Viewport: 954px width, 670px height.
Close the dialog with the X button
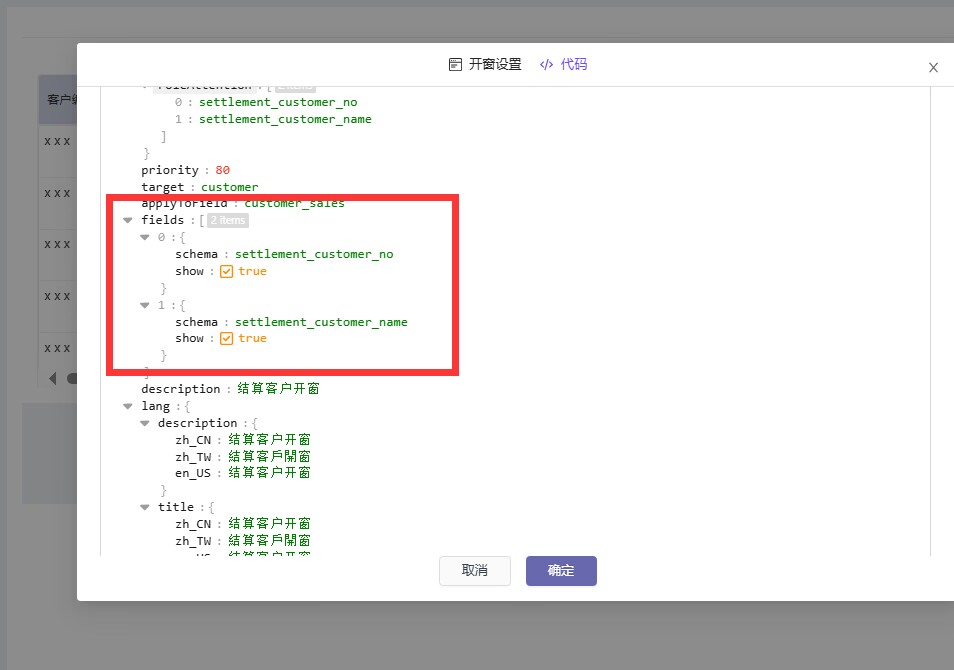pos(933,68)
